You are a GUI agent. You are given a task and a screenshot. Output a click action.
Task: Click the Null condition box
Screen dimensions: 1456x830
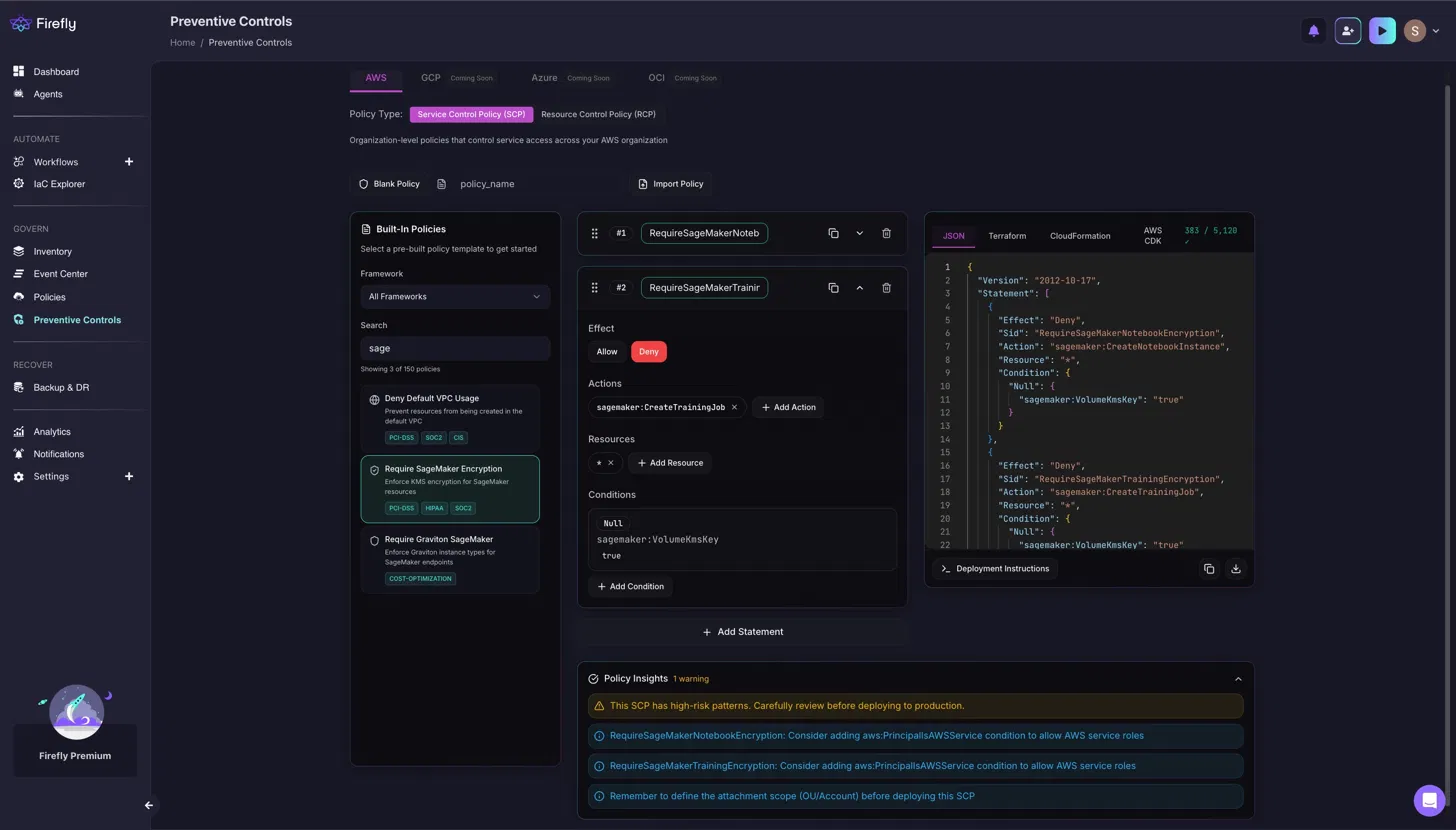pos(743,540)
